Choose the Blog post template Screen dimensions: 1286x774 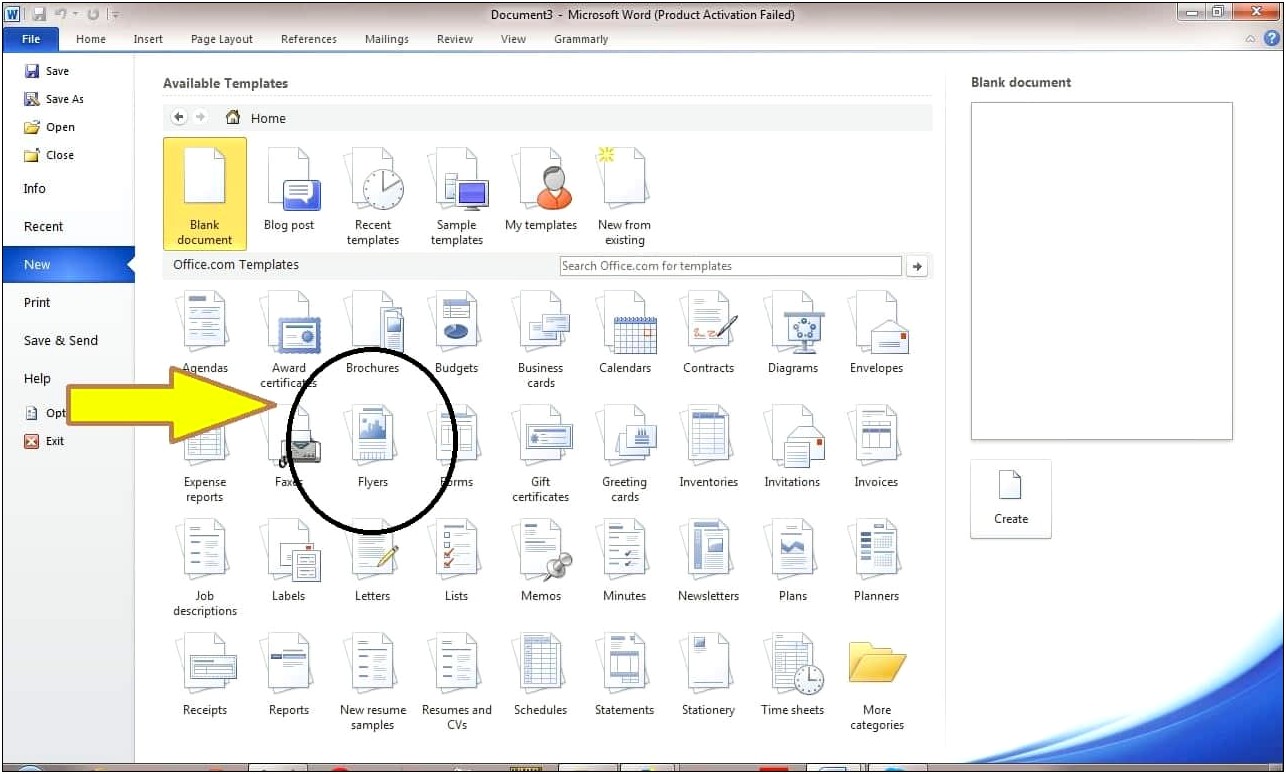point(288,190)
